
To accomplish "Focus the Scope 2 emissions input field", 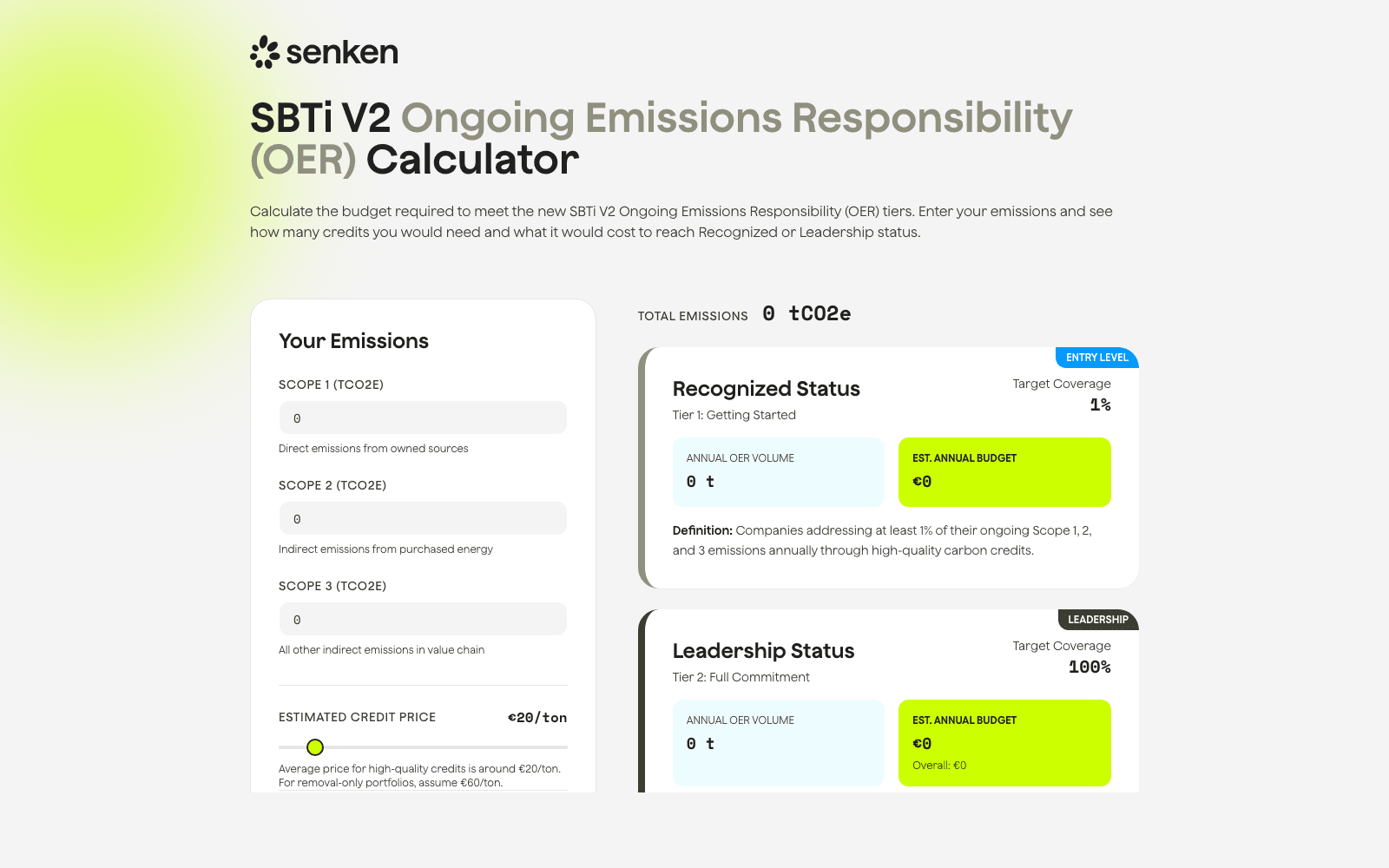I will (x=423, y=518).
